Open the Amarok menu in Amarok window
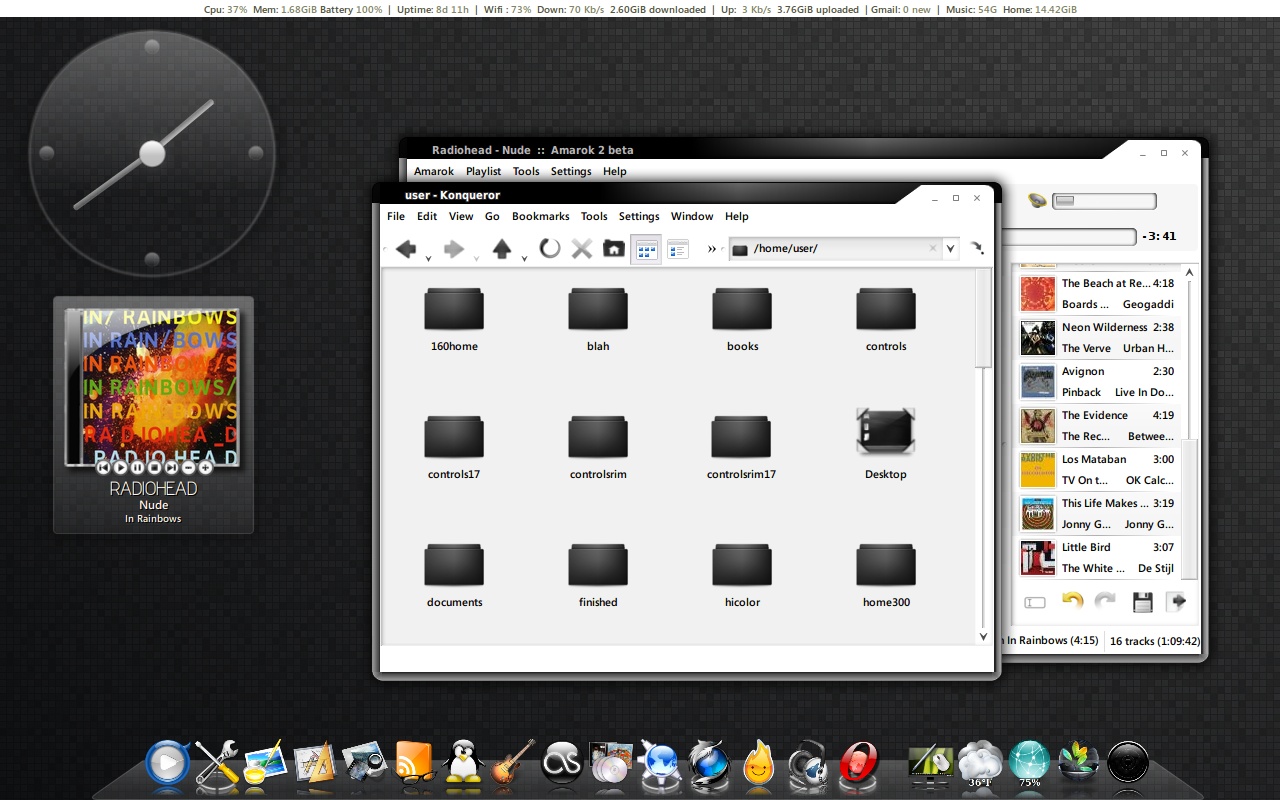The image size is (1280, 800). tap(434, 171)
